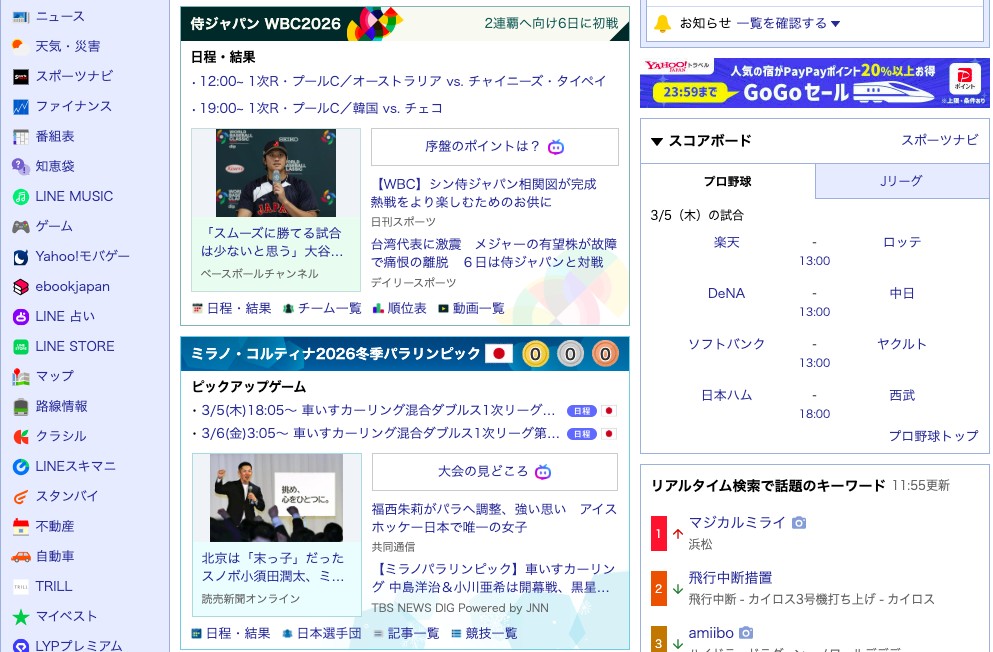This screenshot has width=993, height=652.
Task: Open the クラシル sidebar icon
Action: [20, 437]
